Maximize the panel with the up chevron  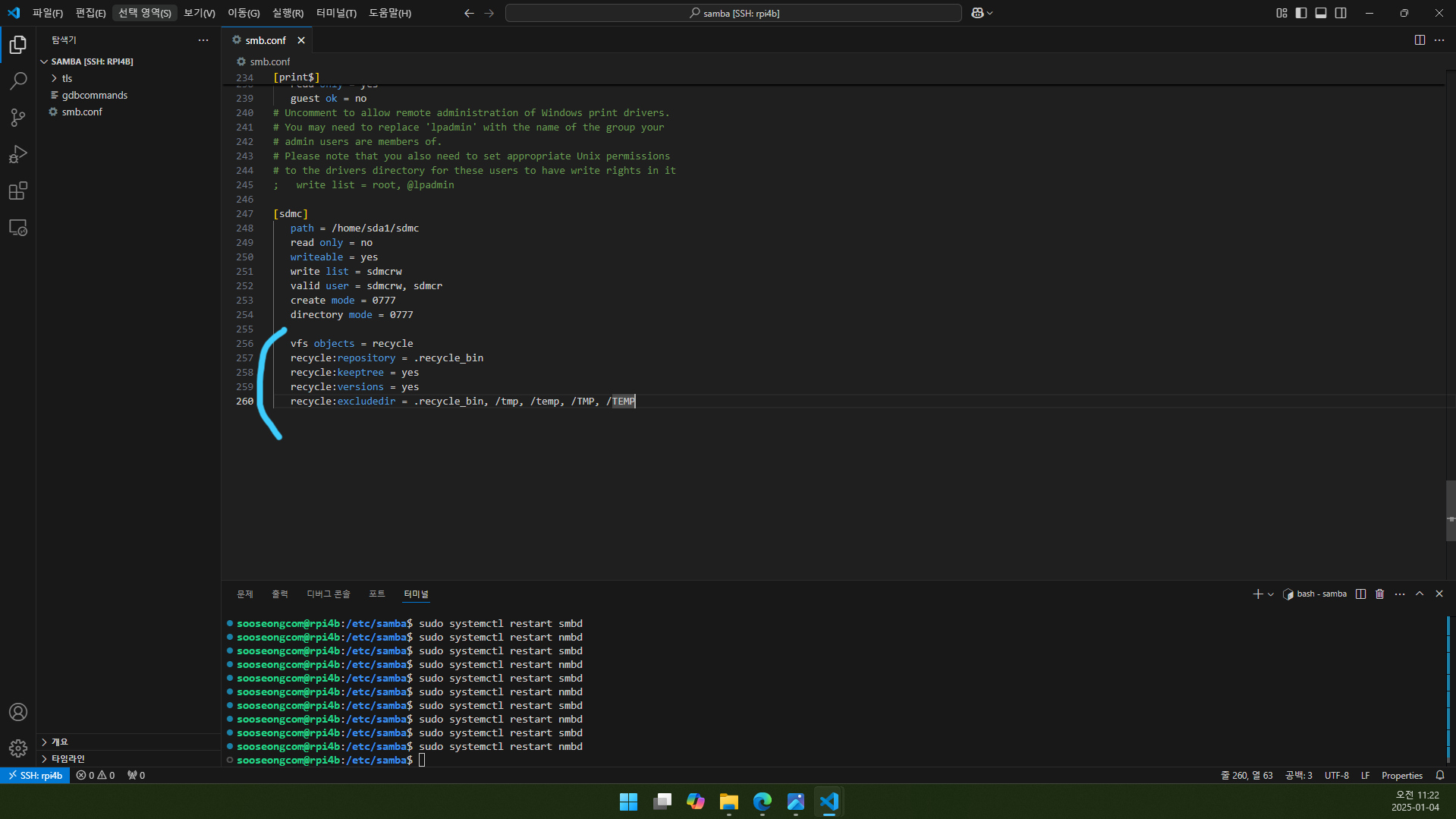point(1420,594)
